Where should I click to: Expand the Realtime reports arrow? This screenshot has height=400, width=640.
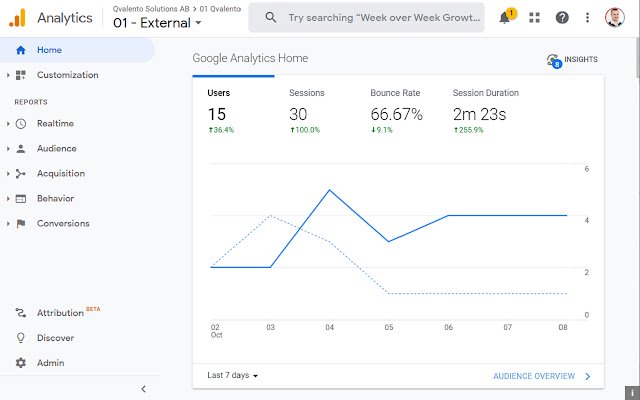click(x=8, y=124)
